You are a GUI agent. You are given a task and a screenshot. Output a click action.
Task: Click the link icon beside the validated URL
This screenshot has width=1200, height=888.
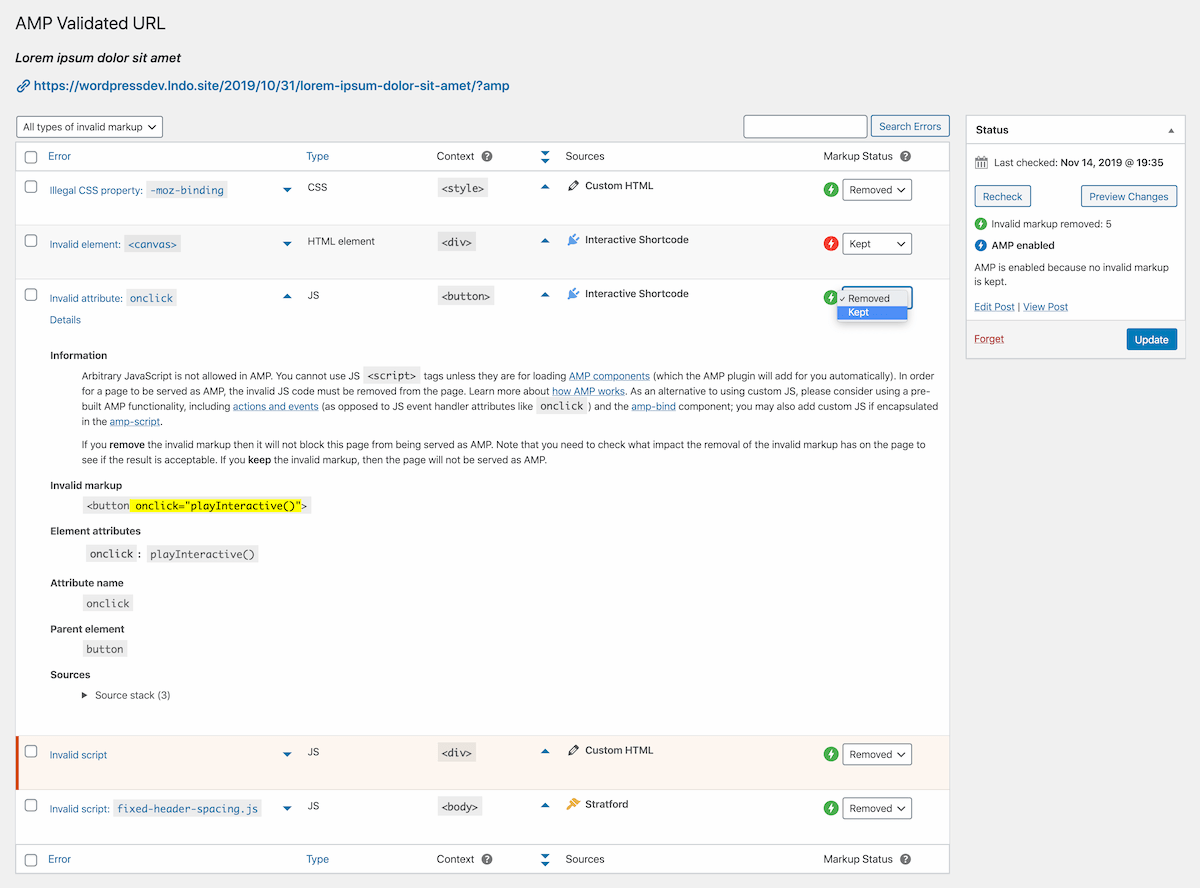[23, 86]
